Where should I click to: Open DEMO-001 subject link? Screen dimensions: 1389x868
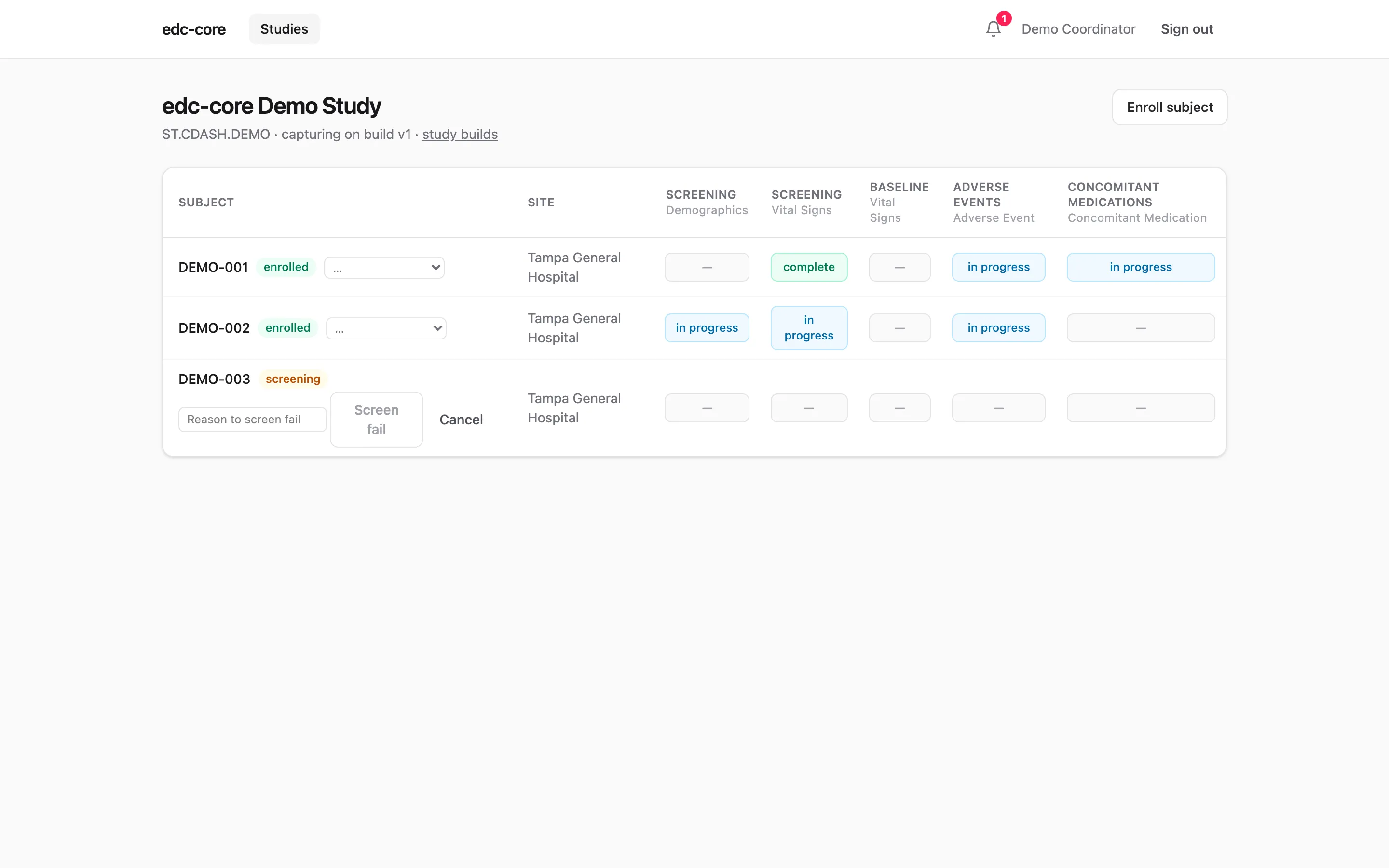coord(213,268)
